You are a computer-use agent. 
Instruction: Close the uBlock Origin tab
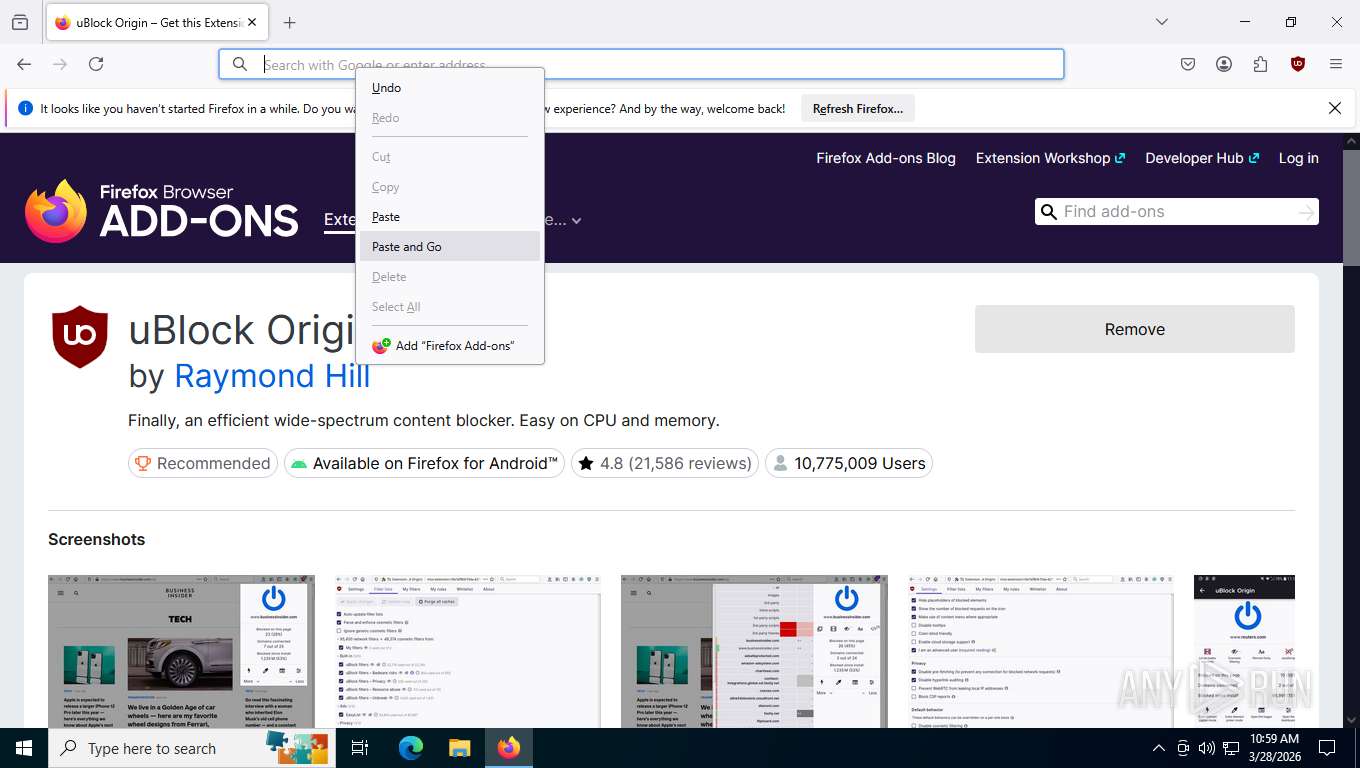251,22
